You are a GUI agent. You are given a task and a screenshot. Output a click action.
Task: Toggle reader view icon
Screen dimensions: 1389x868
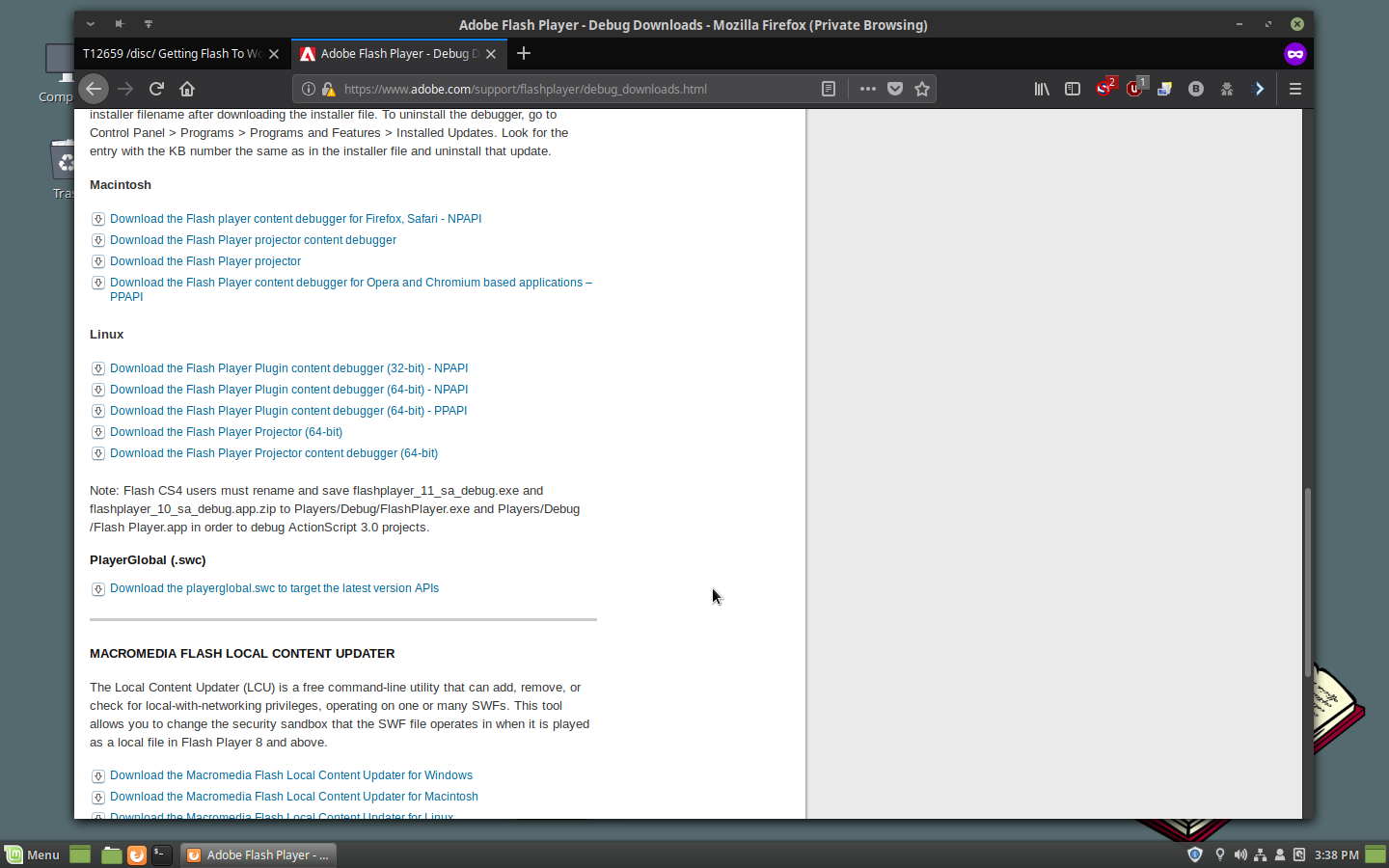coord(829,89)
